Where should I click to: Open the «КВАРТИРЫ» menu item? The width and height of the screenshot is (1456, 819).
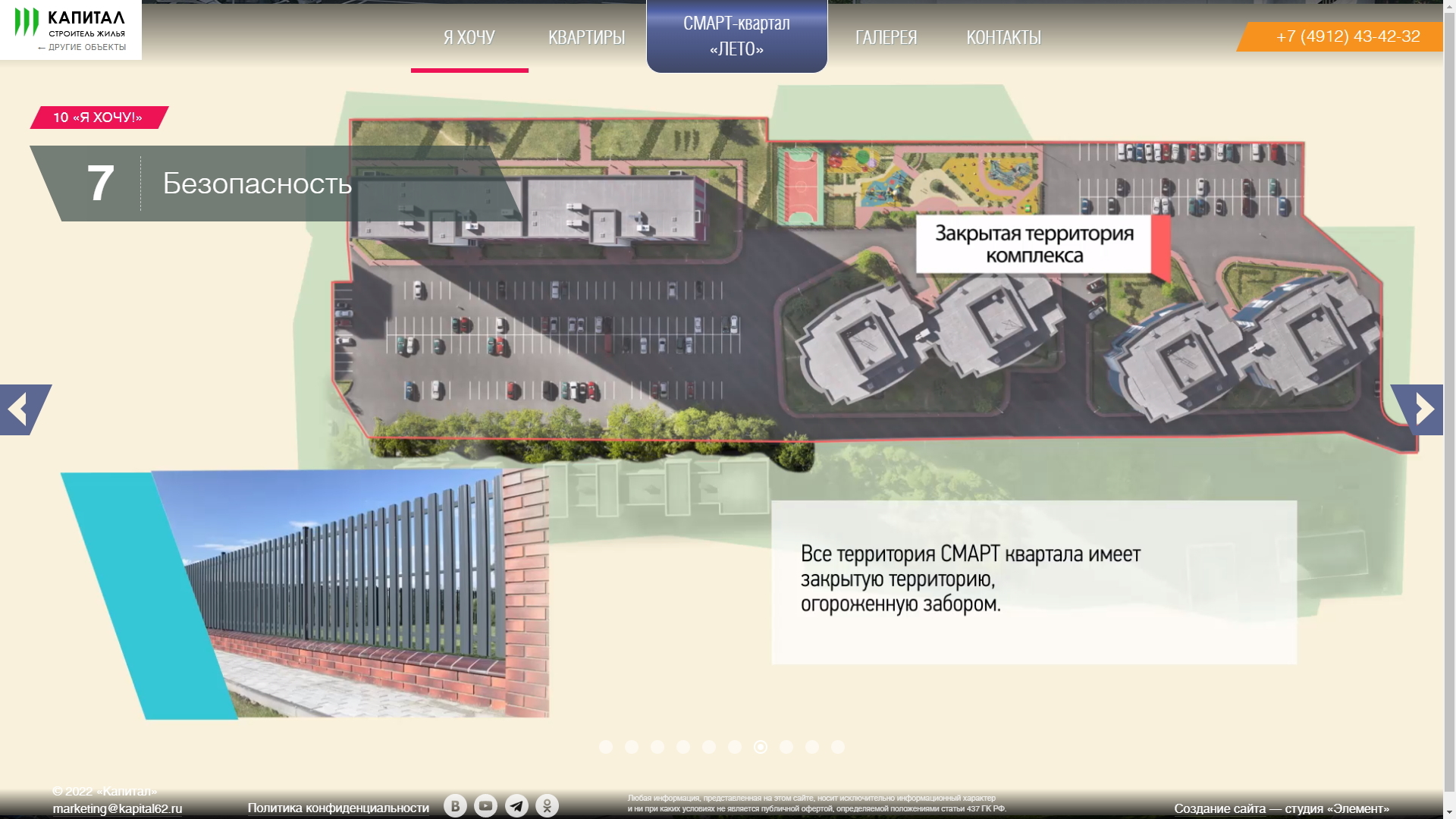click(x=586, y=38)
